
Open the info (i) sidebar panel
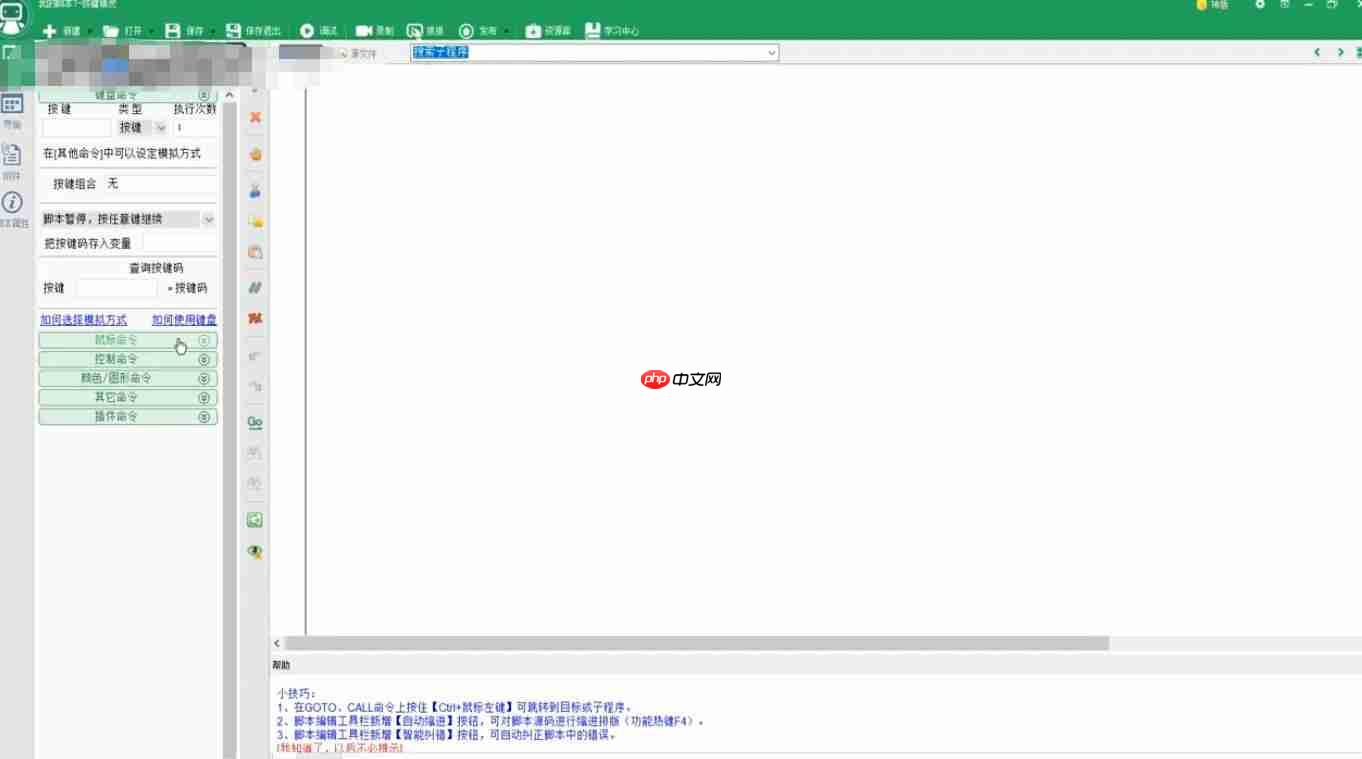12,203
